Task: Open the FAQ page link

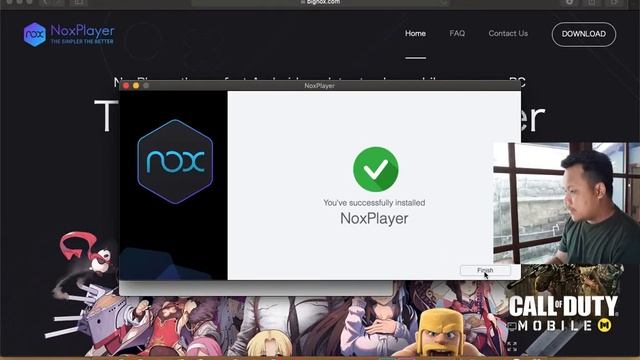Action: click(457, 33)
